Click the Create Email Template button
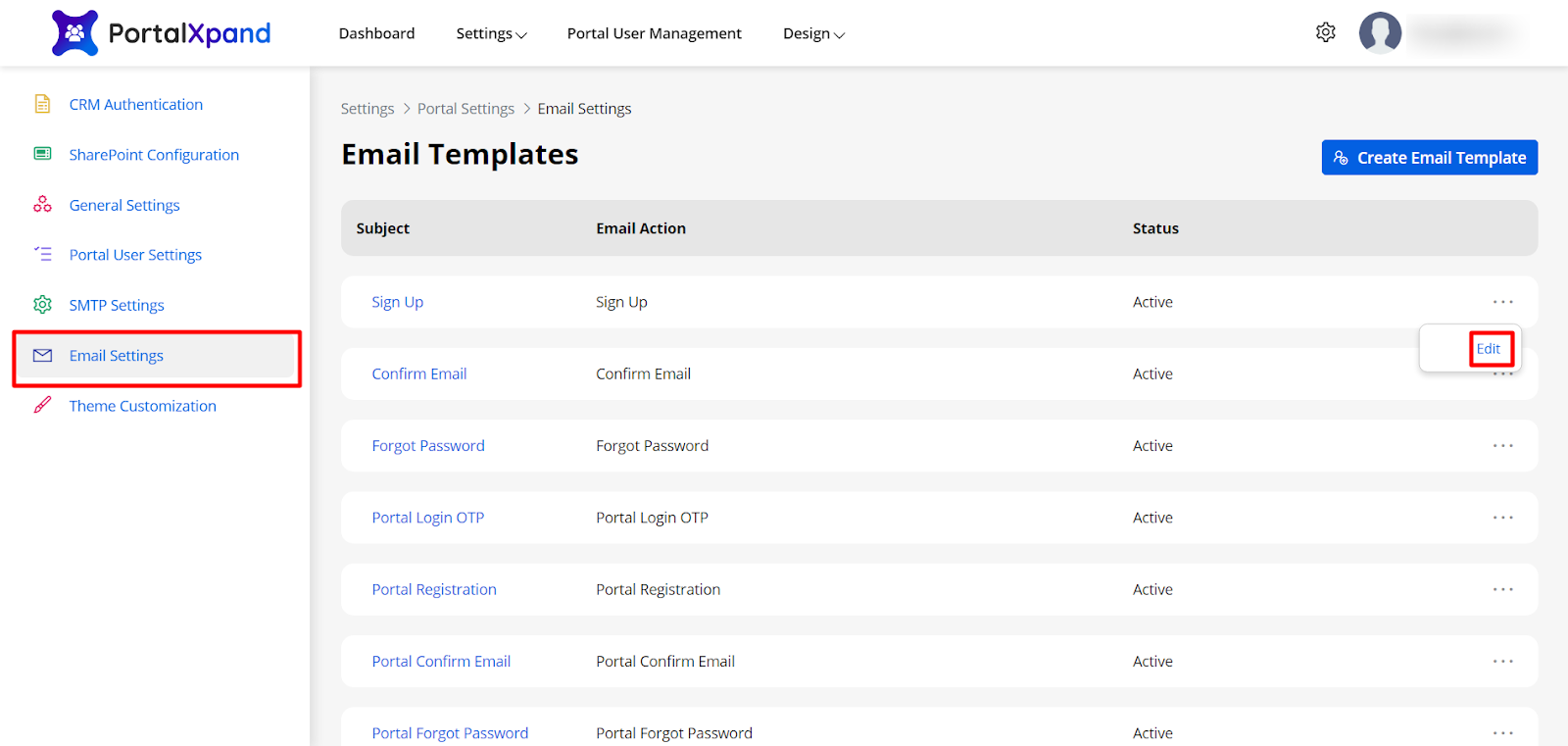 pyautogui.click(x=1429, y=158)
